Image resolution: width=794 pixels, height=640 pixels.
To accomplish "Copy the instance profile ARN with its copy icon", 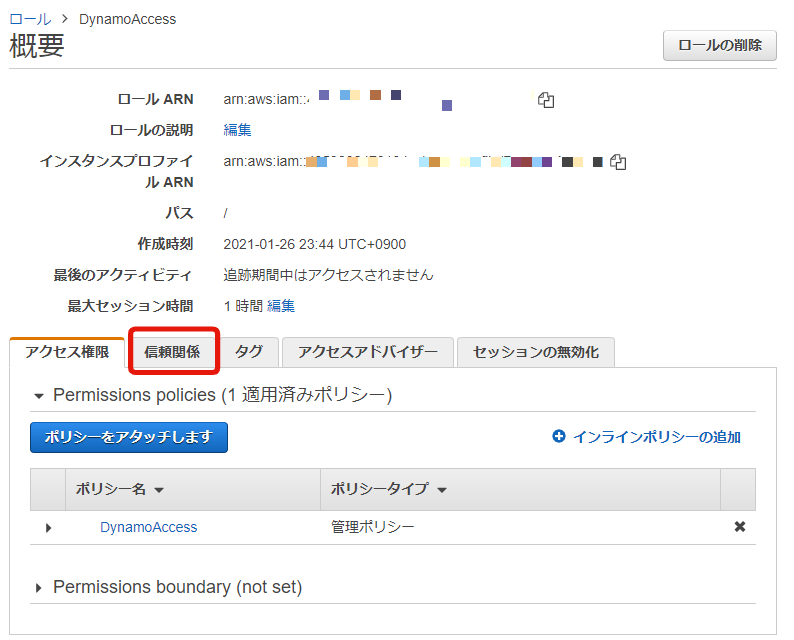I will point(618,162).
